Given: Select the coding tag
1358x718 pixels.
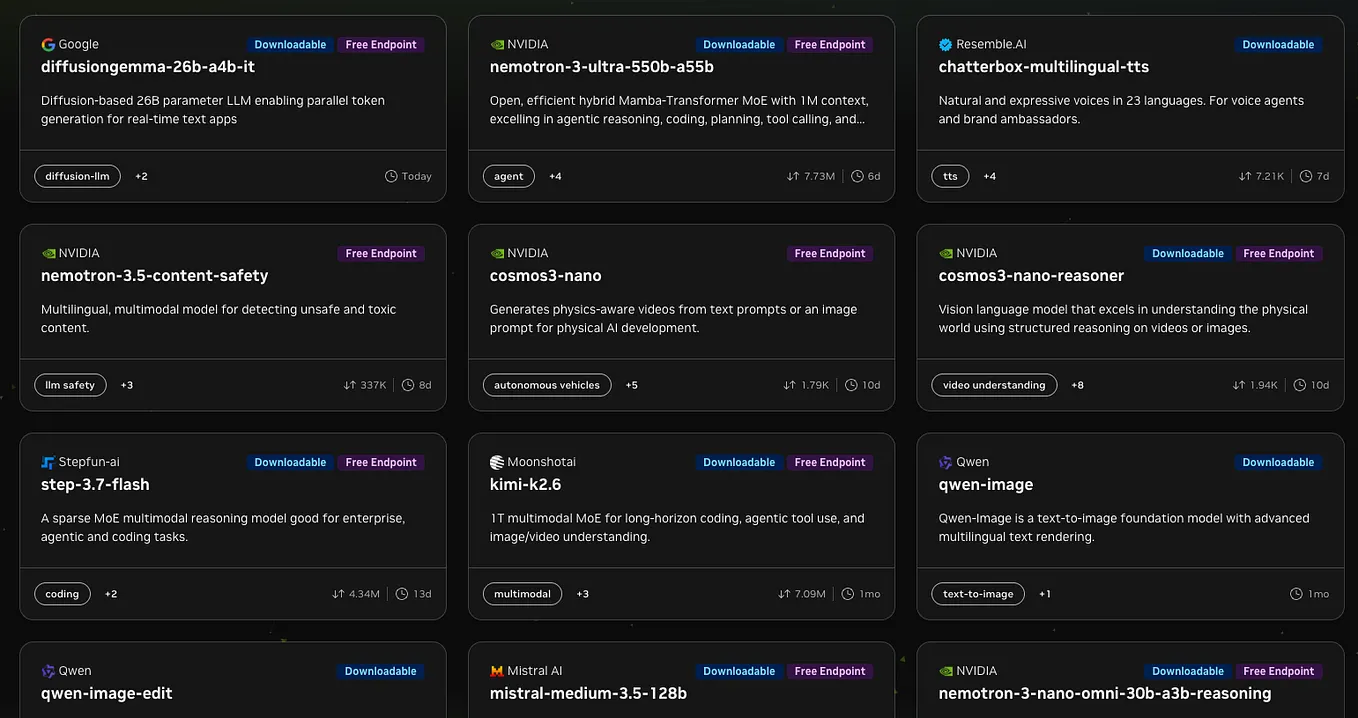Looking at the screenshot, I should 62,594.
